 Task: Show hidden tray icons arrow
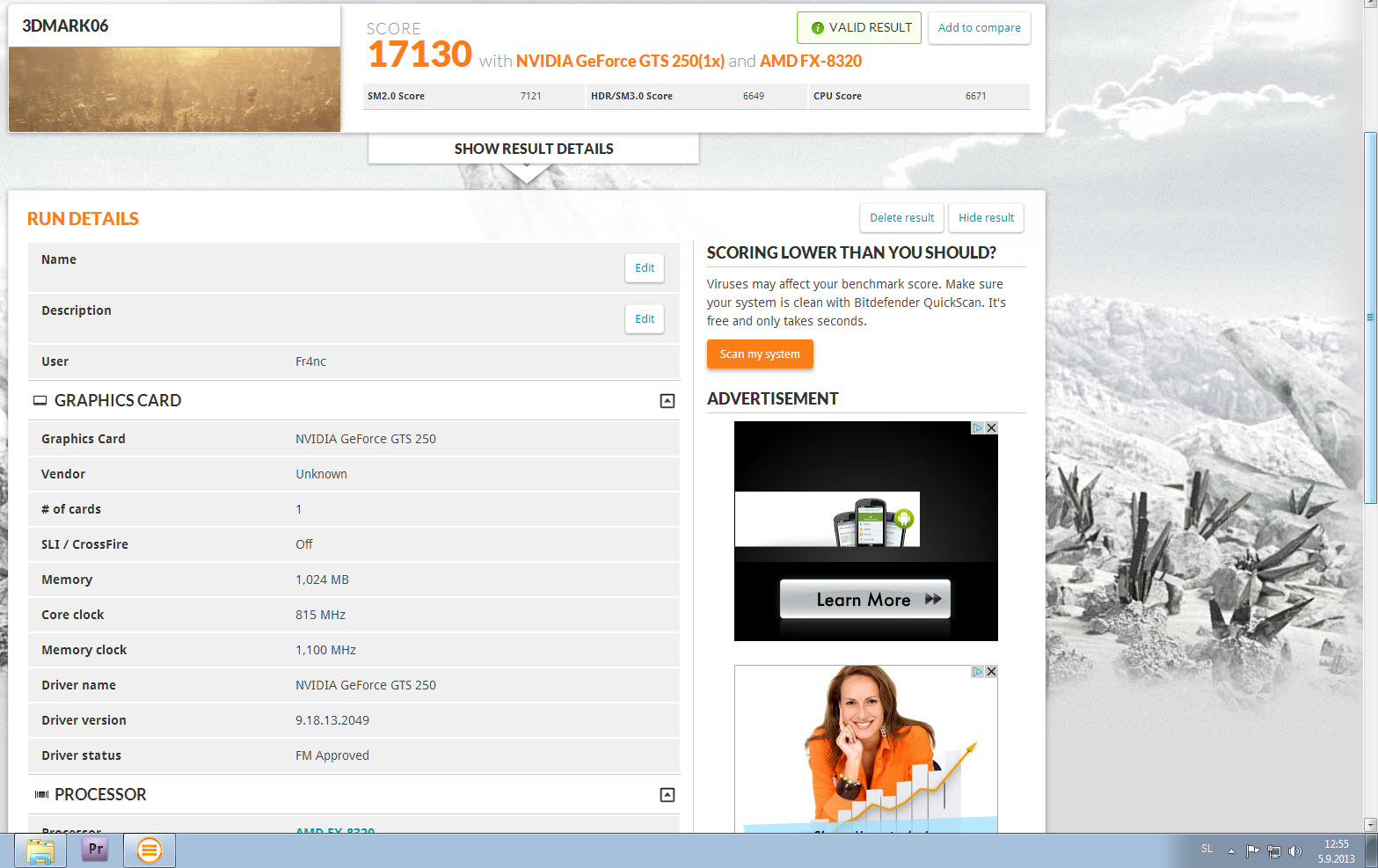1231,850
